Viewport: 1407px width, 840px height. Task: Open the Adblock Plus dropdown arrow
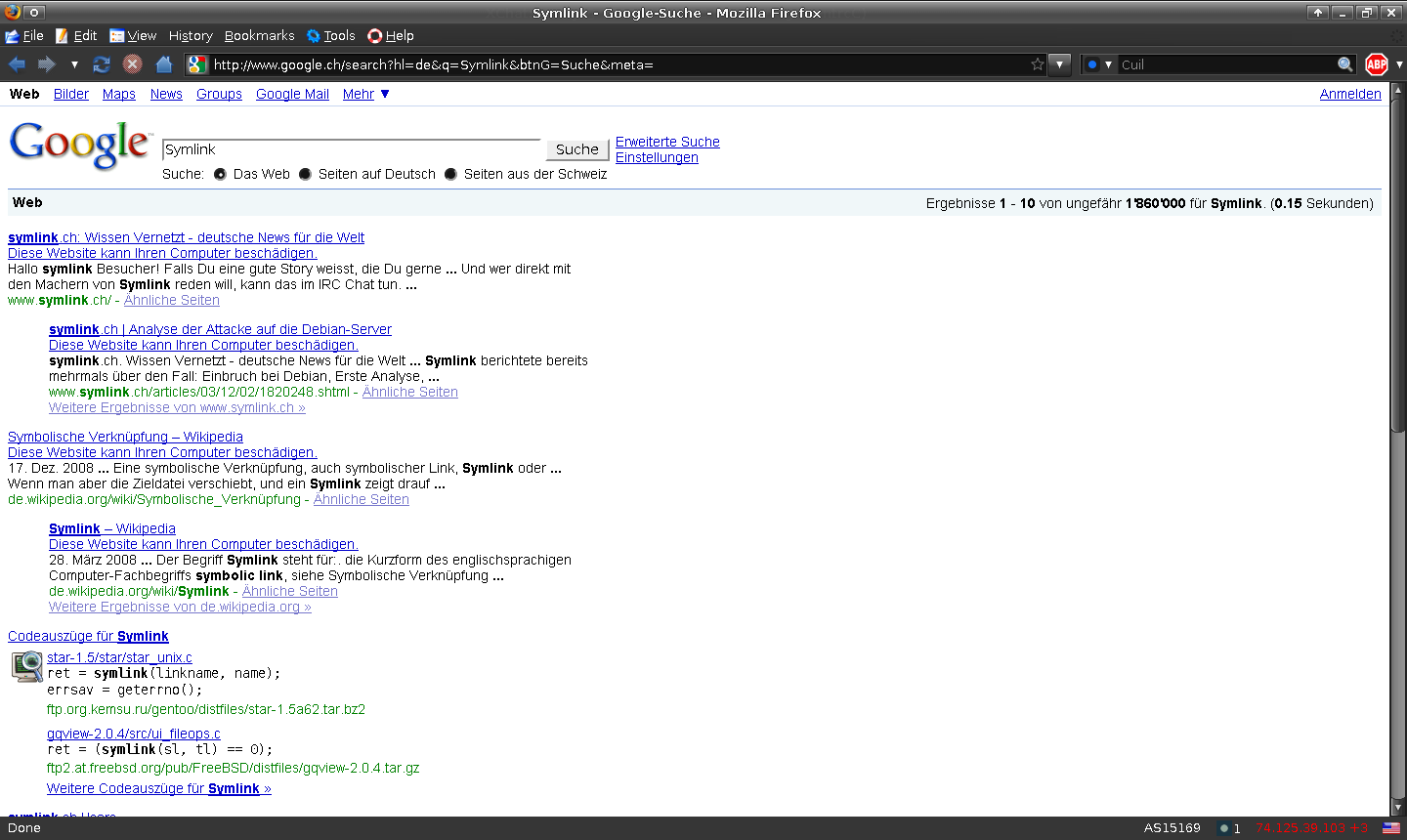click(x=1399, y=64)
